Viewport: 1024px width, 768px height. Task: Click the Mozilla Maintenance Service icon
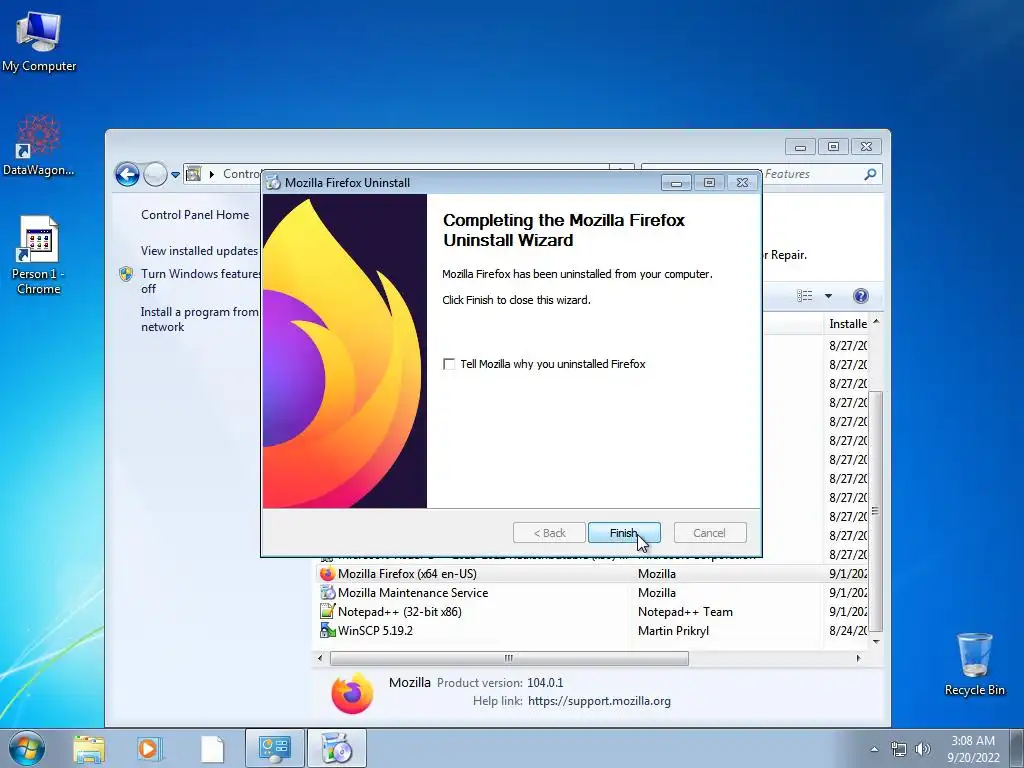(327, 592)
